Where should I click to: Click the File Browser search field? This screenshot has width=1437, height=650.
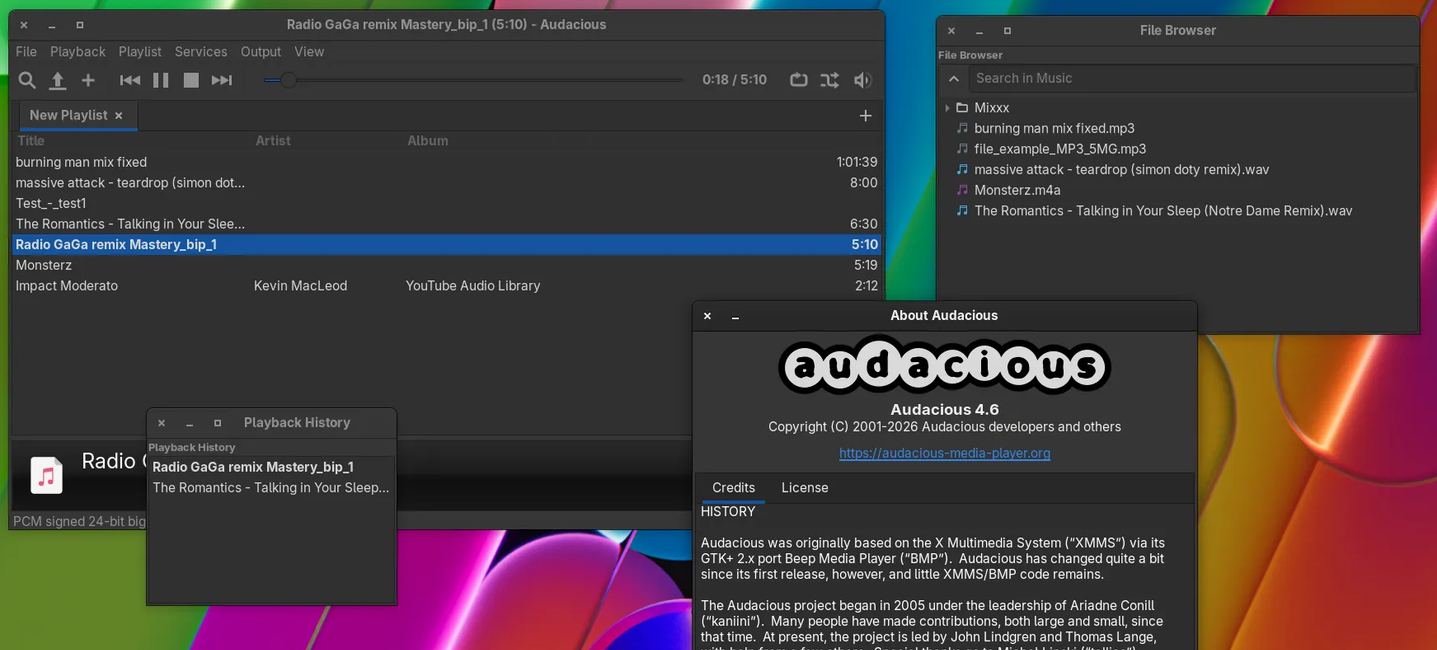click(x=1193, y=78)
